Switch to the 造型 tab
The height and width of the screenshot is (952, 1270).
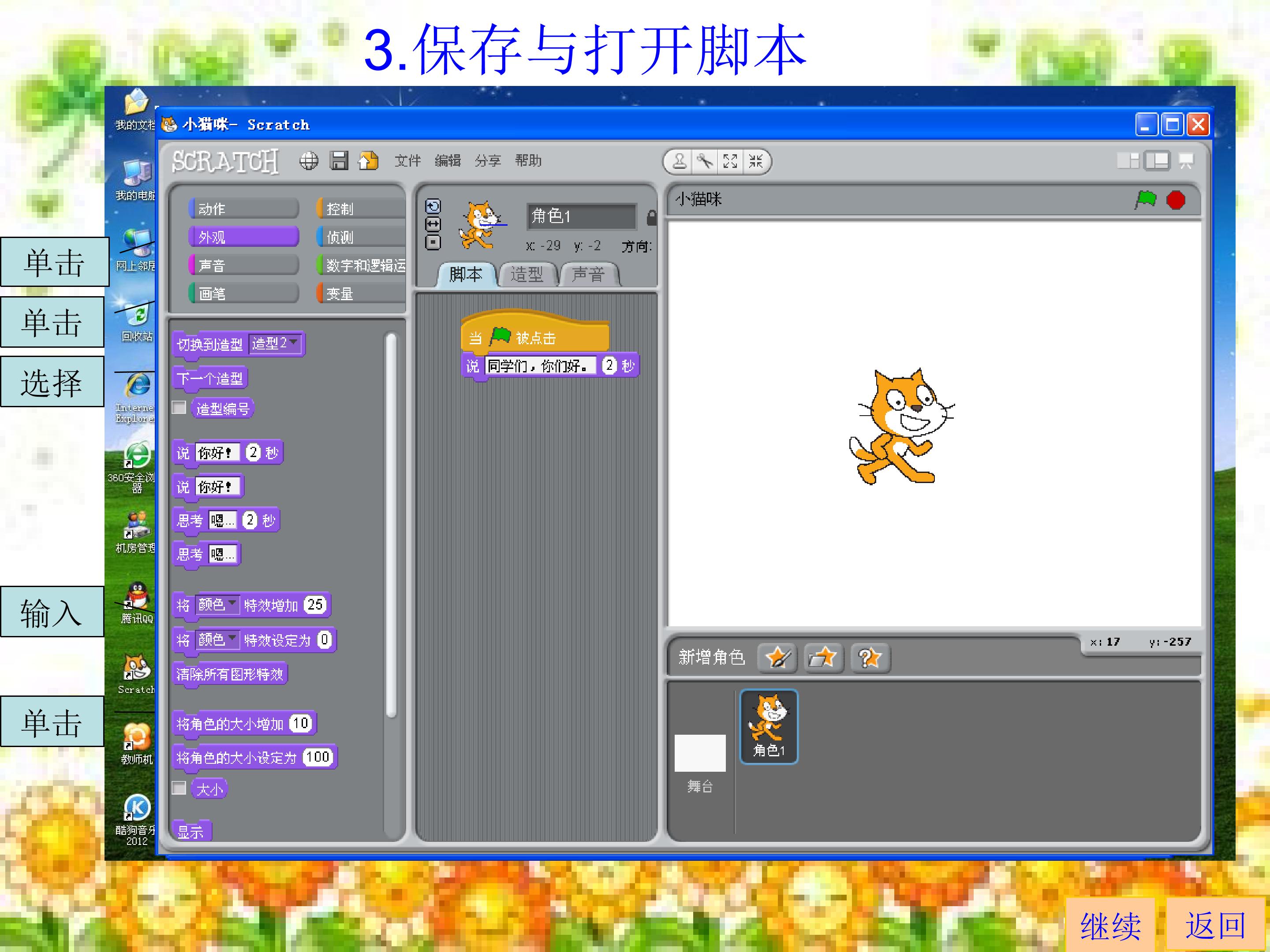tap(527, 274)
